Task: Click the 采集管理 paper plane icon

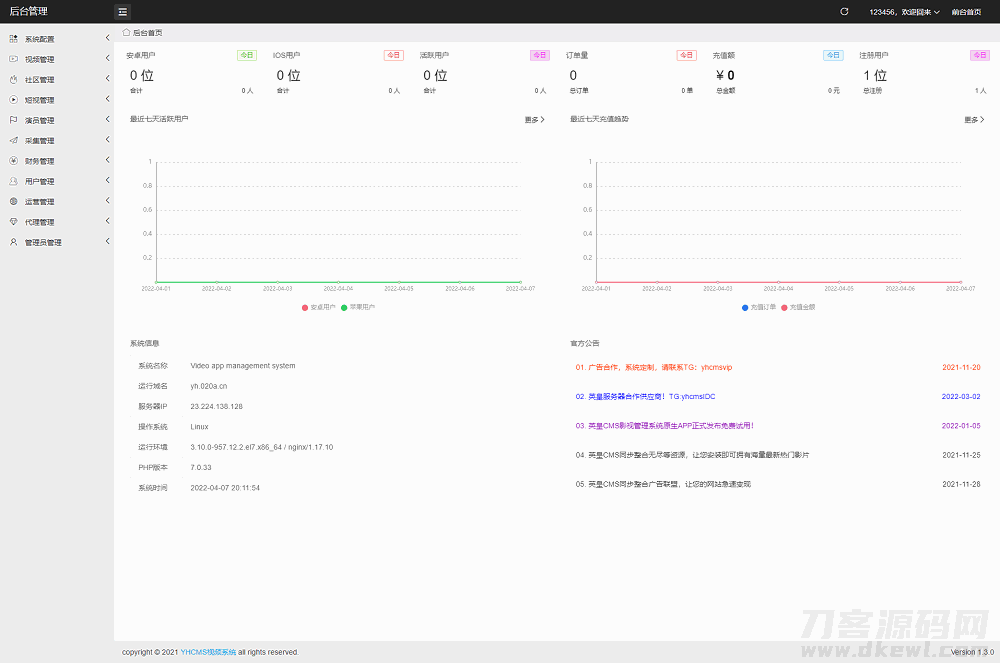Action: tap(14, 141)
